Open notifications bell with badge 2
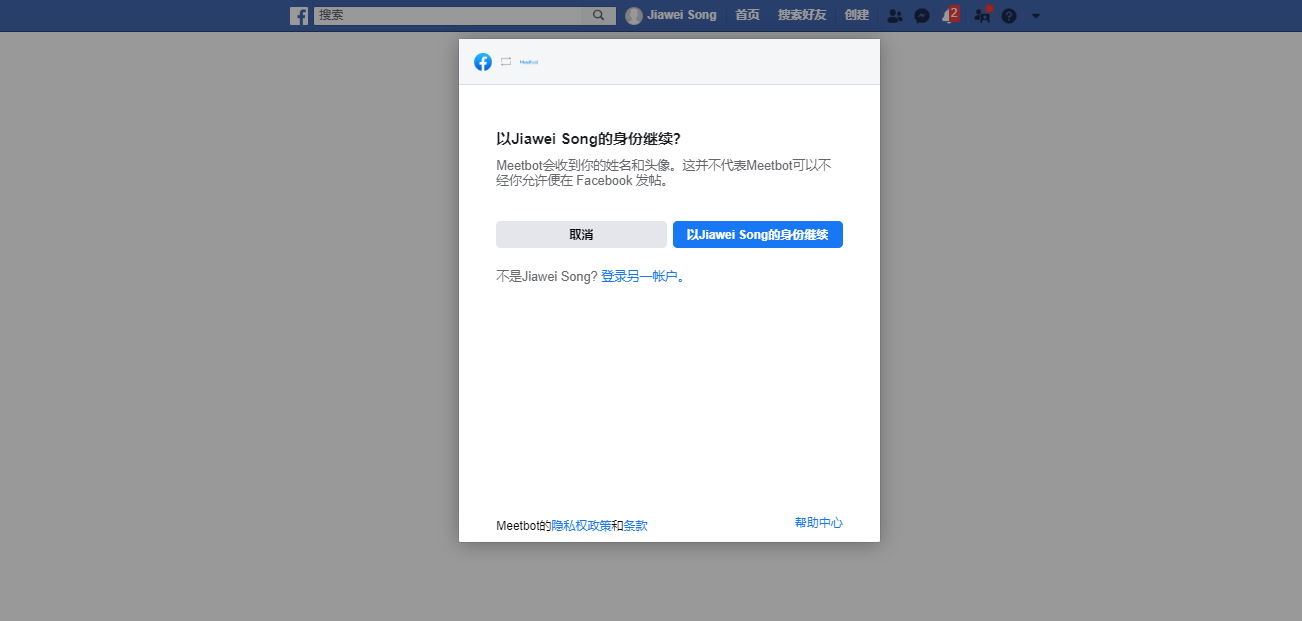Image resolution: width=1302 pixels, height=621 pixels. pos(950,15)
